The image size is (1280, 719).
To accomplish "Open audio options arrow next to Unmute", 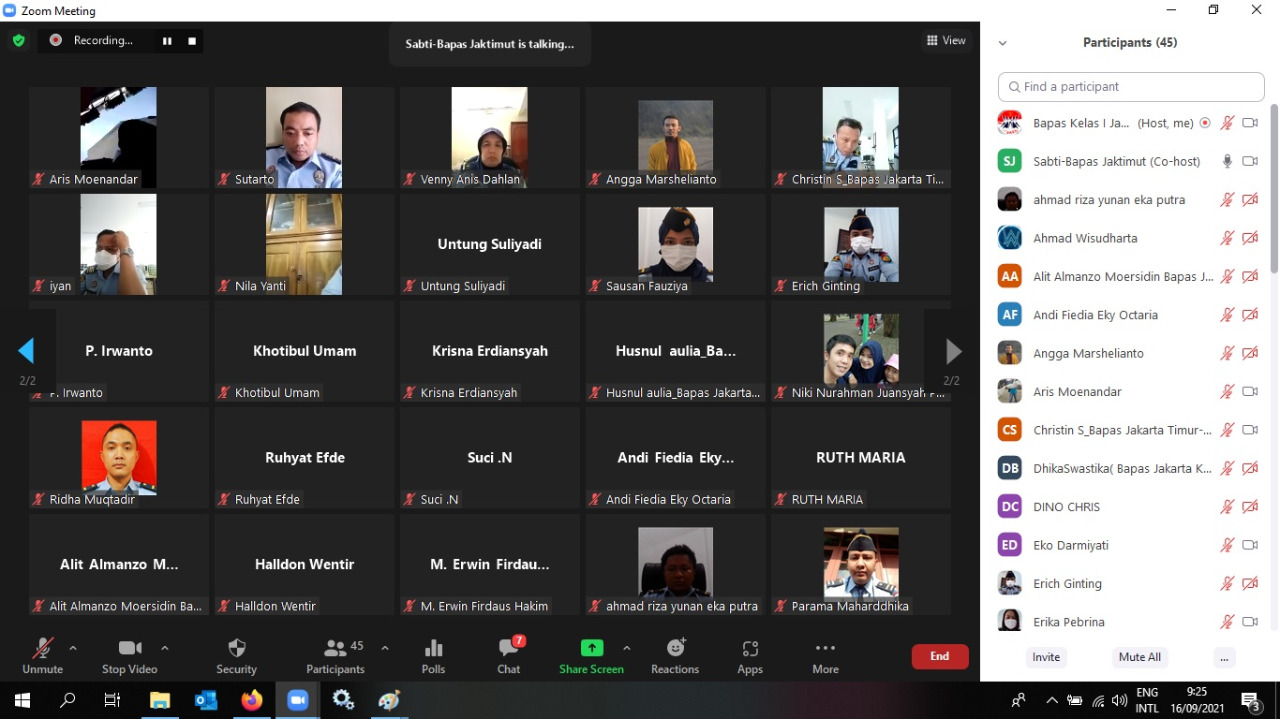I will pos(73,648).
